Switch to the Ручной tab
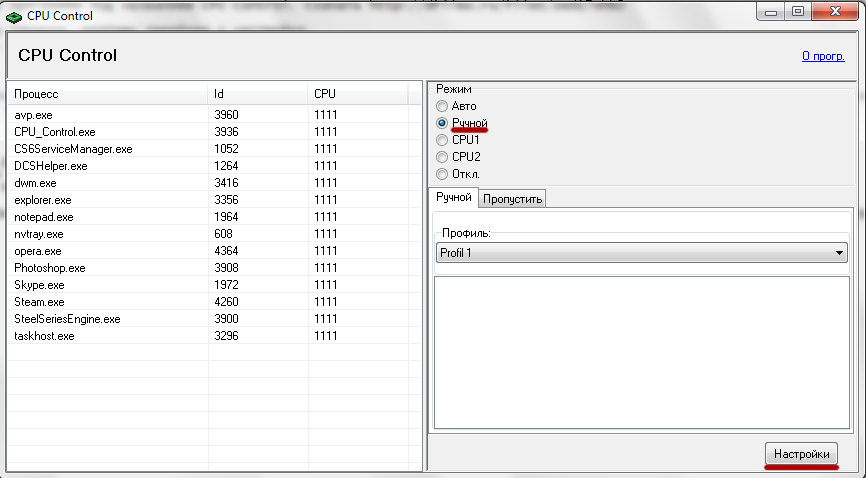The height and width of the screenshot is (478, 866). point(453,198)
